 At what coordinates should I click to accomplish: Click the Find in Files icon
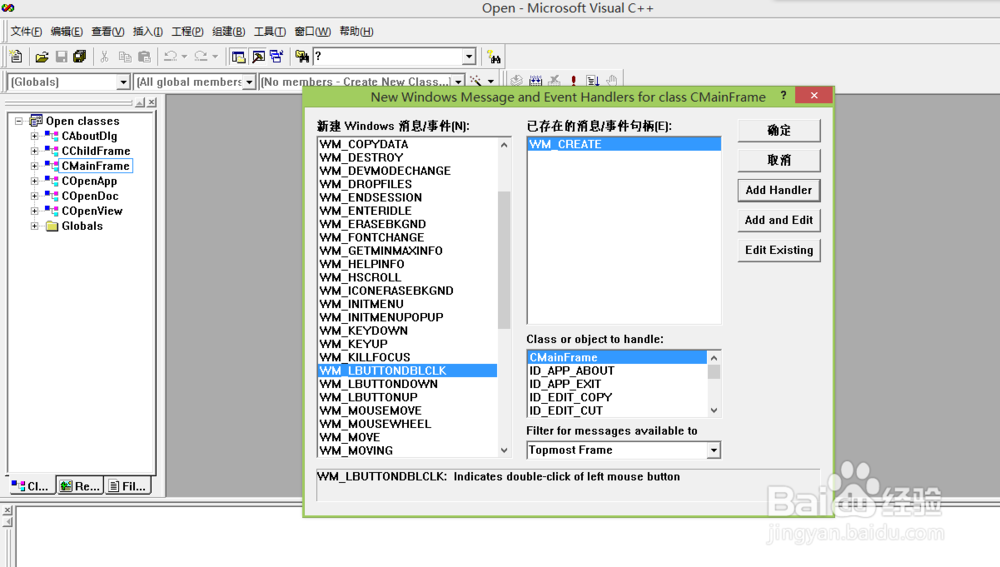[x=302, y=57]
